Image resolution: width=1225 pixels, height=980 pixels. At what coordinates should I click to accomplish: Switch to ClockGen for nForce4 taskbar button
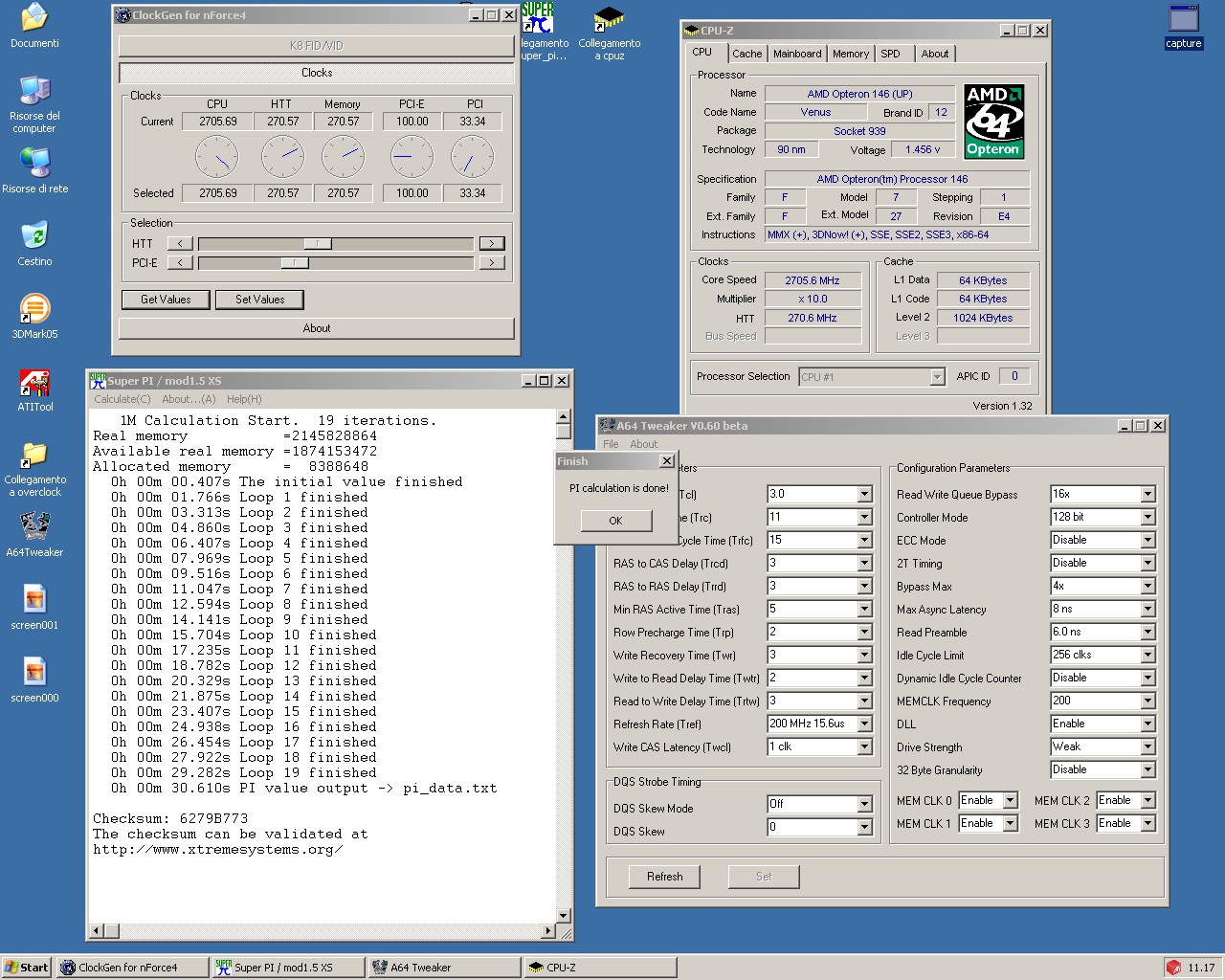132,968
